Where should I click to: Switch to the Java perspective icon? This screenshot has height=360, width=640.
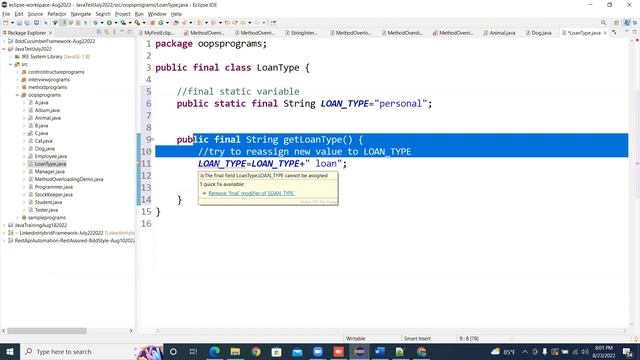(x=627, y=23)
